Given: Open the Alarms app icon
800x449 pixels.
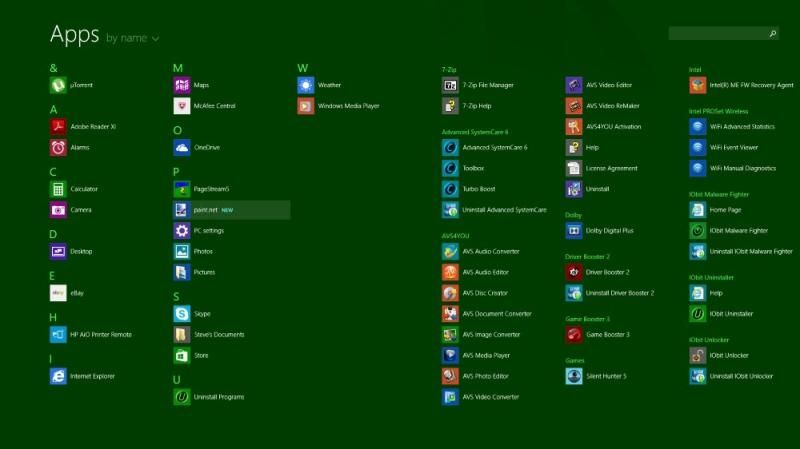Looking at the screenshot, I should [58, 147].
